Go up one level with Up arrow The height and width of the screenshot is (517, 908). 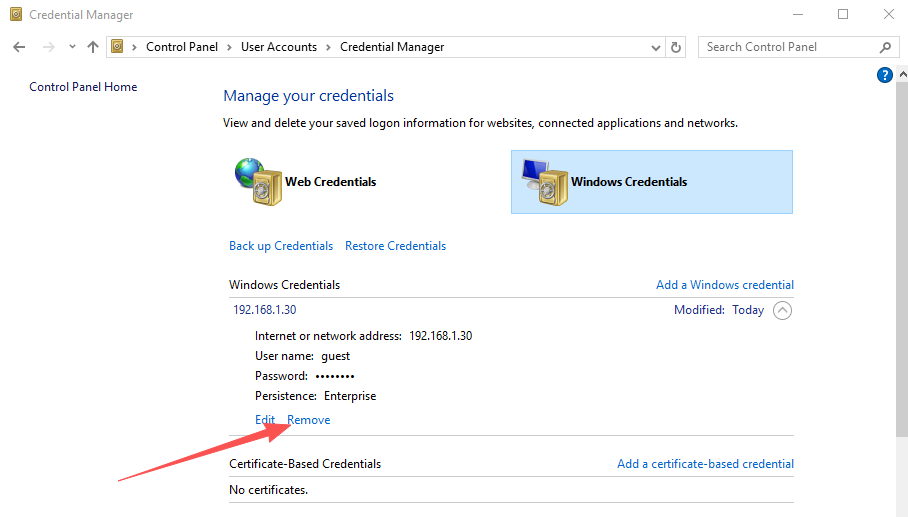tap(93, 47)
